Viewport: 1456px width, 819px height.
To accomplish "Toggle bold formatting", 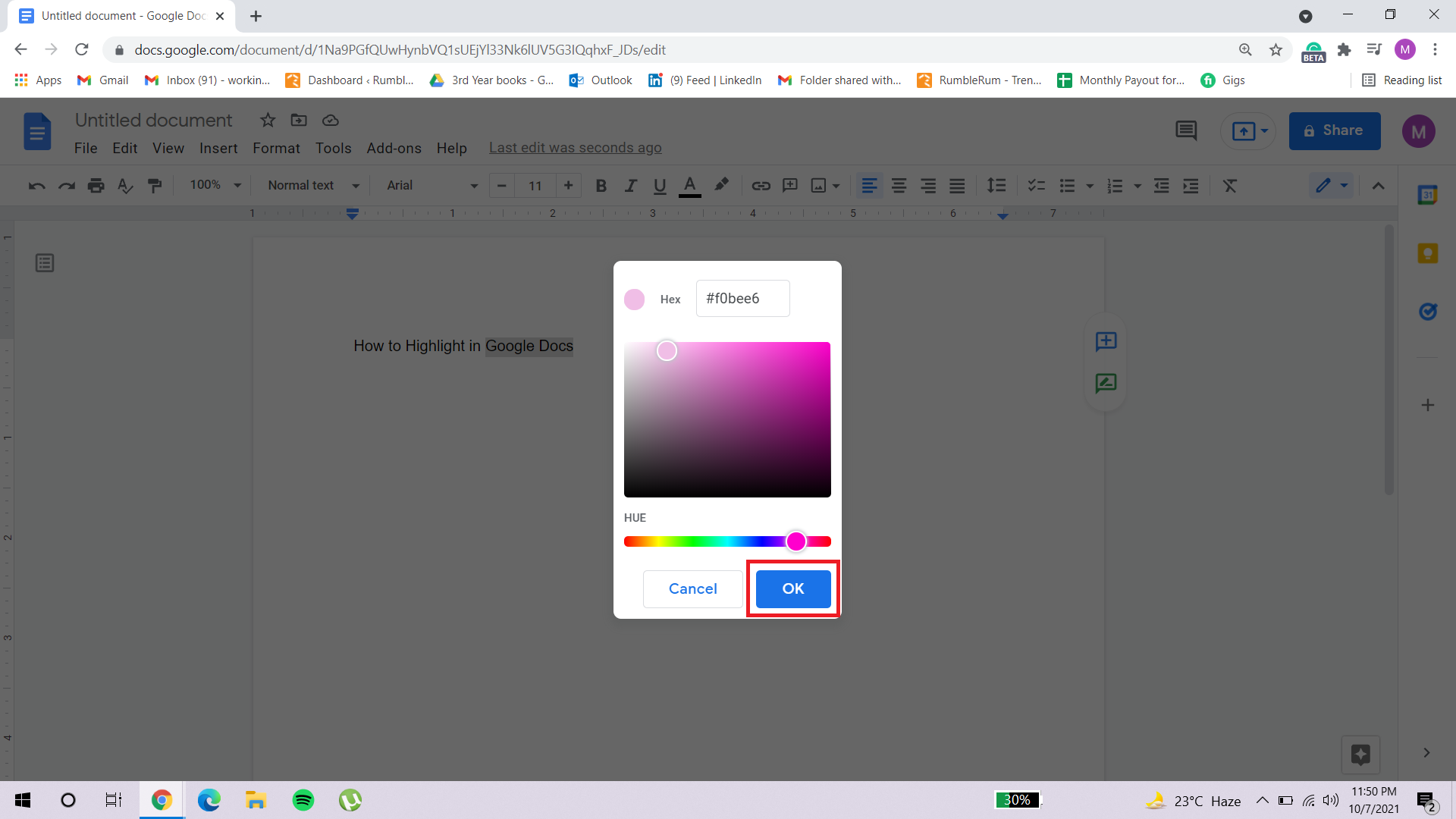I will point(601,186).
